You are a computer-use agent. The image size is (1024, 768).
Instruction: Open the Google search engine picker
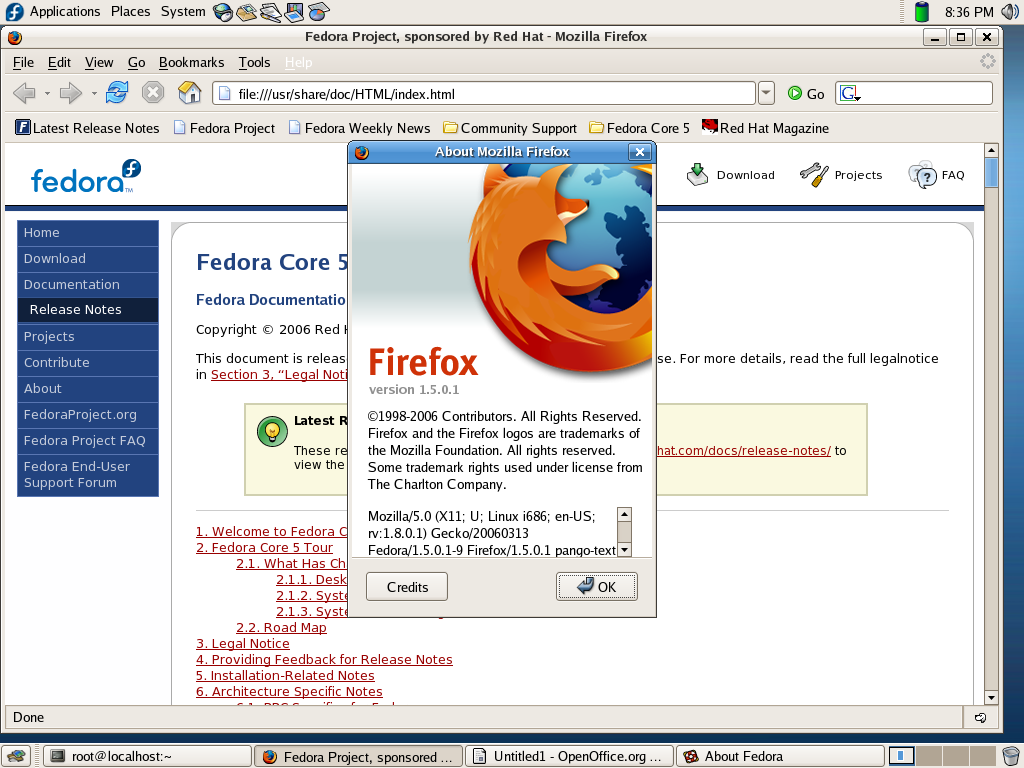pyautogui.click(x=850, y=93)
